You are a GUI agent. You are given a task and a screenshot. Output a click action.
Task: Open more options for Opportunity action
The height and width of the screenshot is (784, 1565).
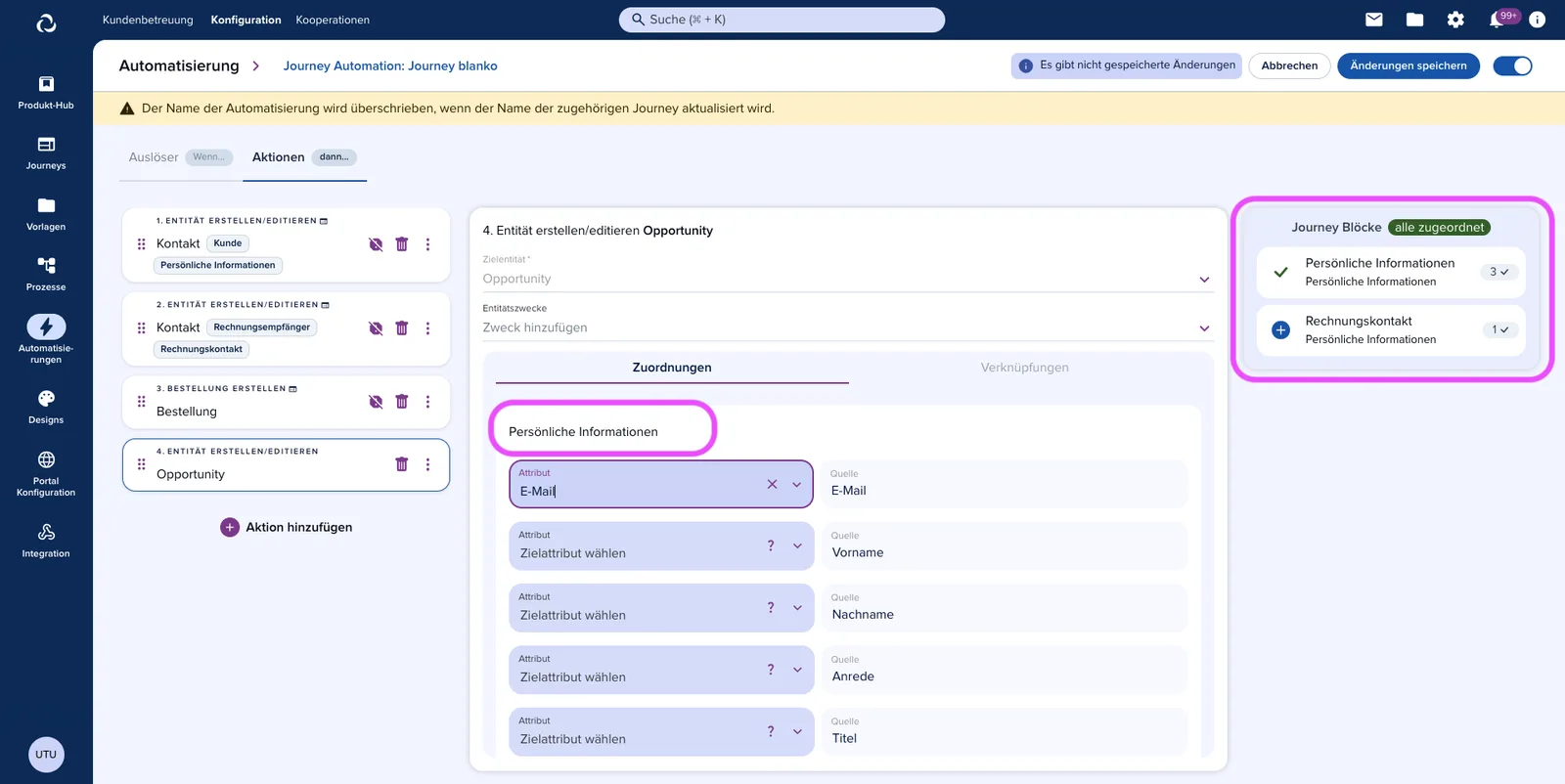(427, 464)
